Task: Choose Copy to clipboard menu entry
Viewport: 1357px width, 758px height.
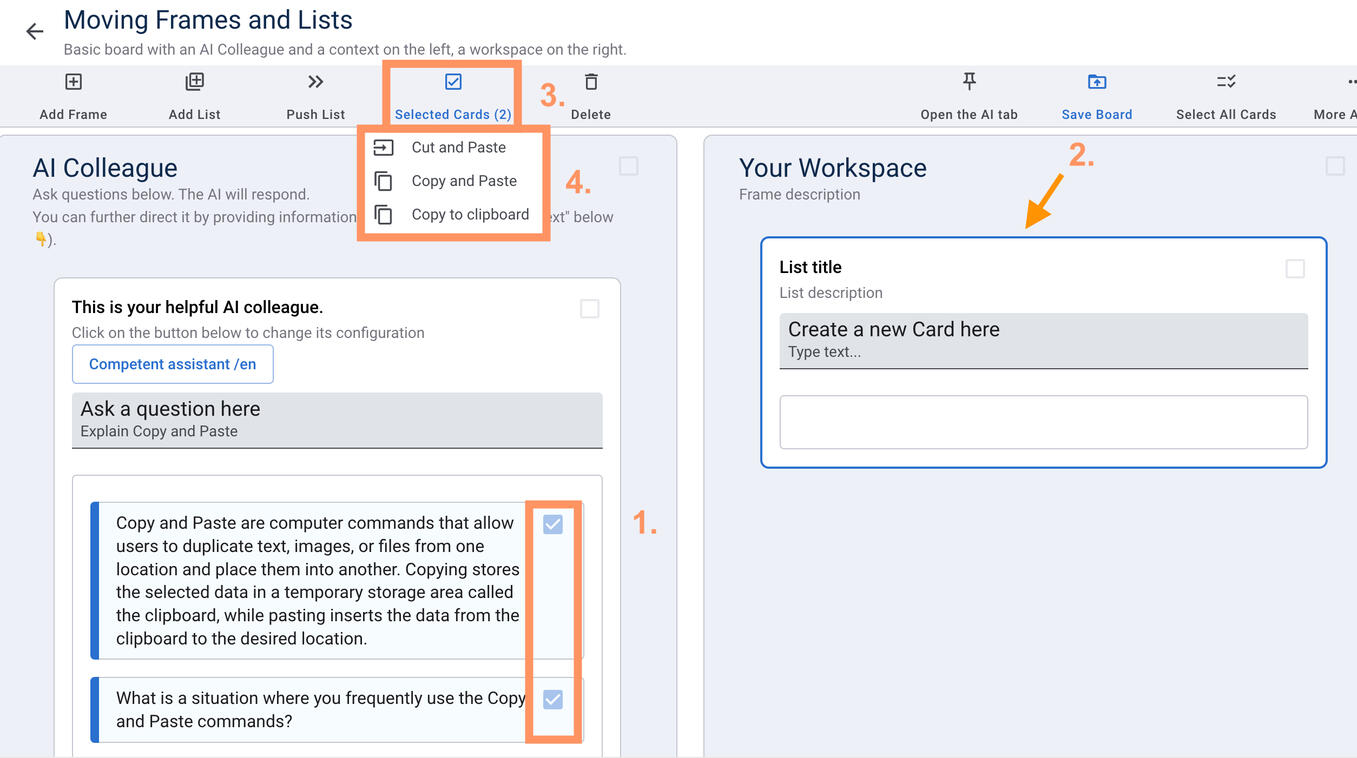Action: pos(469,214)
